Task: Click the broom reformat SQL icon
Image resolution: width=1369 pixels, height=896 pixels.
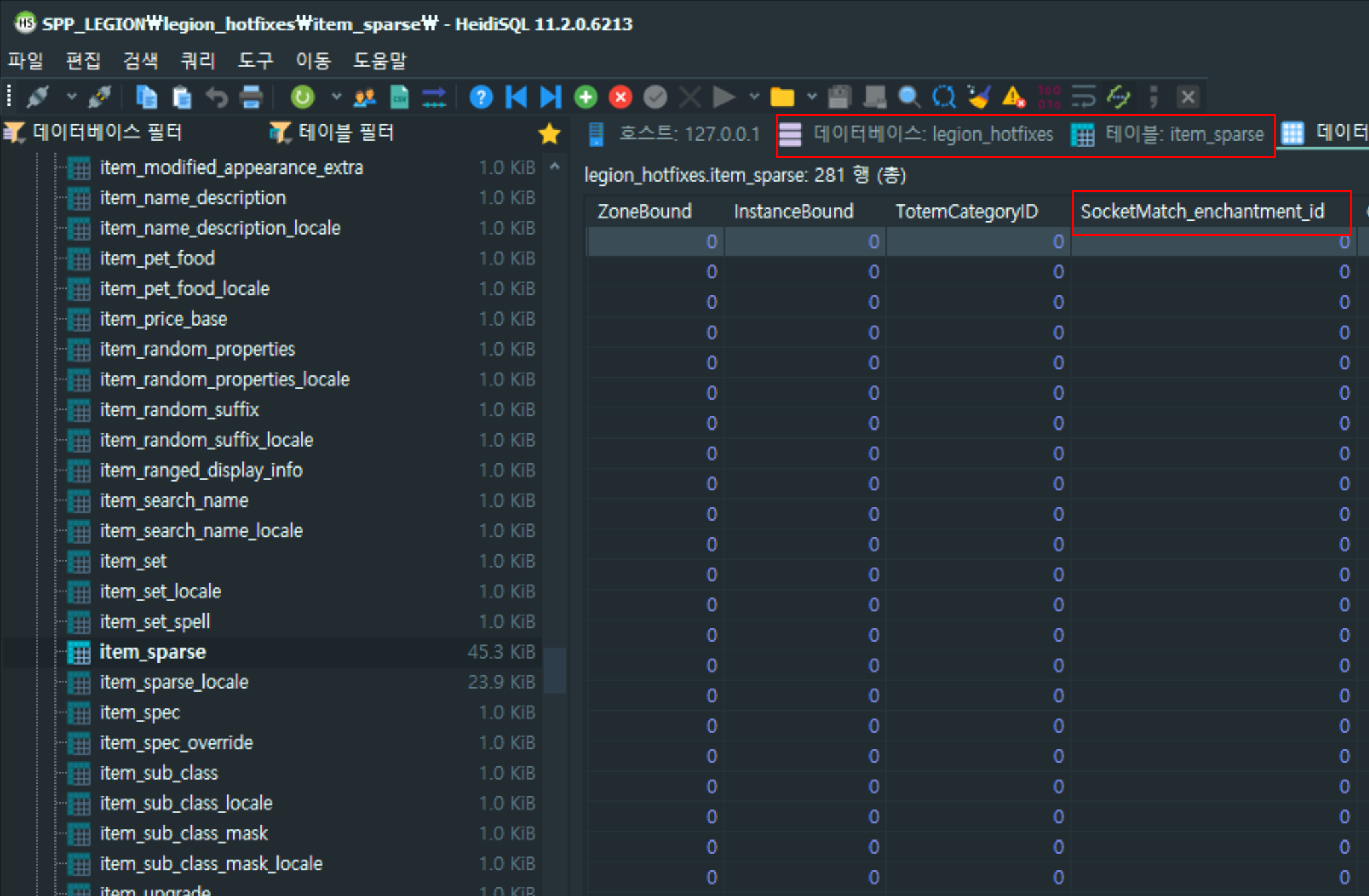Action: 979,97
